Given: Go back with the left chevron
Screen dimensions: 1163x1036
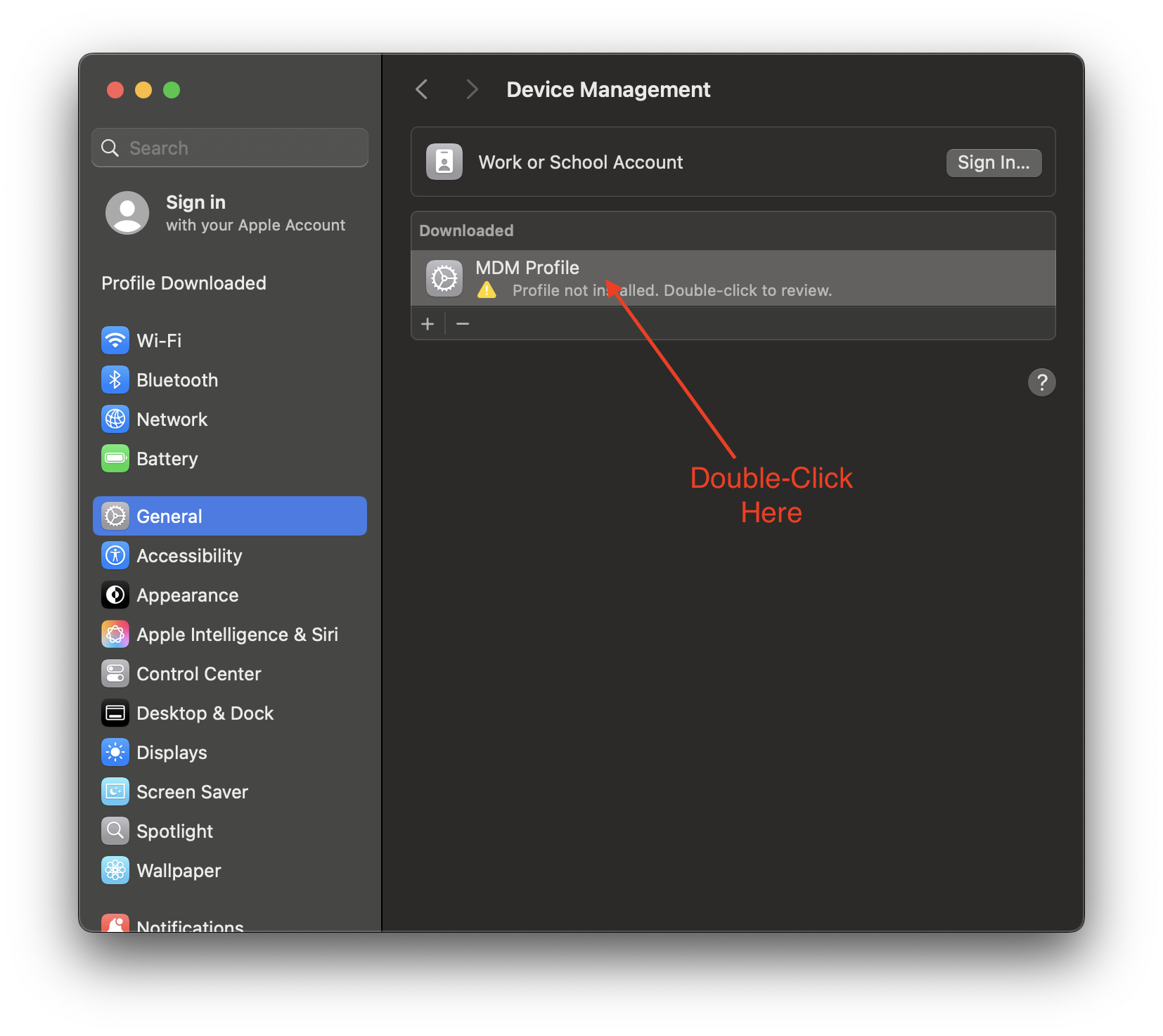Looking at the screenshot, I should coord(422,90).
